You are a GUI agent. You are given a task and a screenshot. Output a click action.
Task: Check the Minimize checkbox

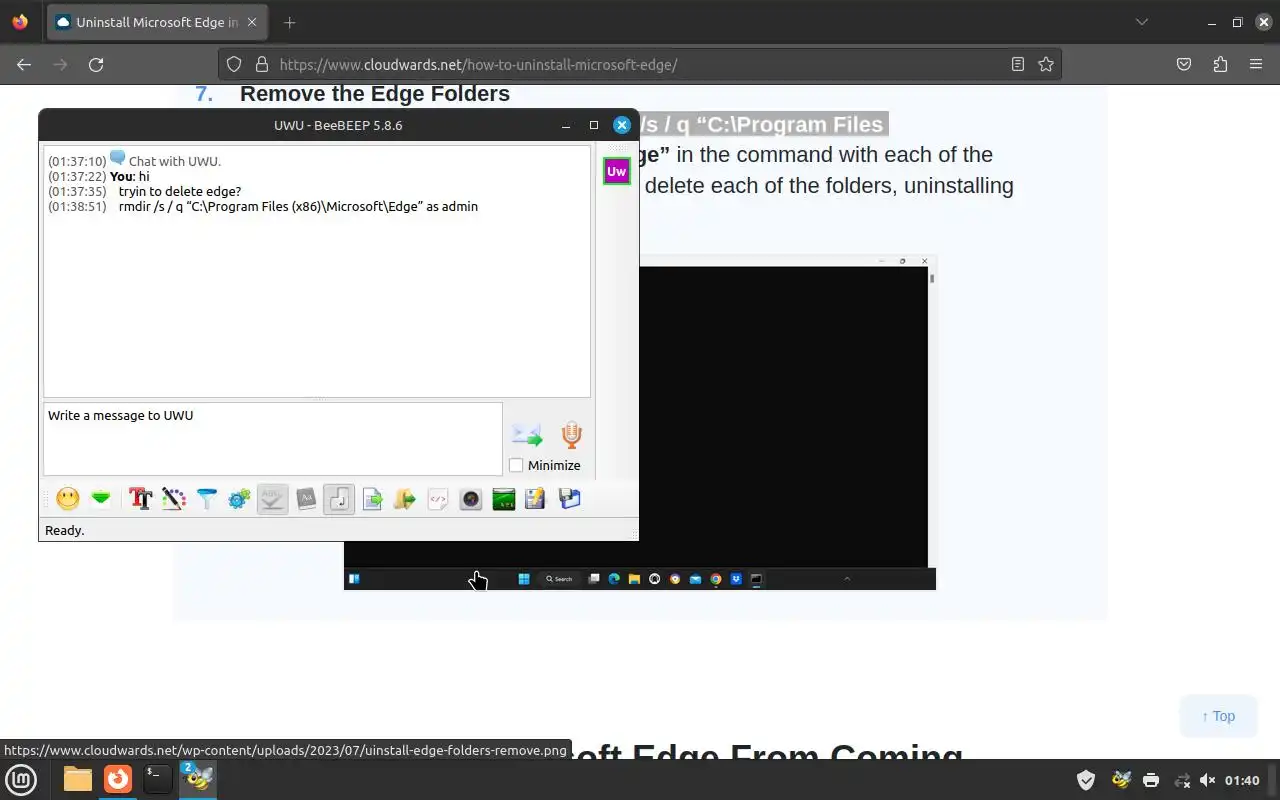pos(516,465)
